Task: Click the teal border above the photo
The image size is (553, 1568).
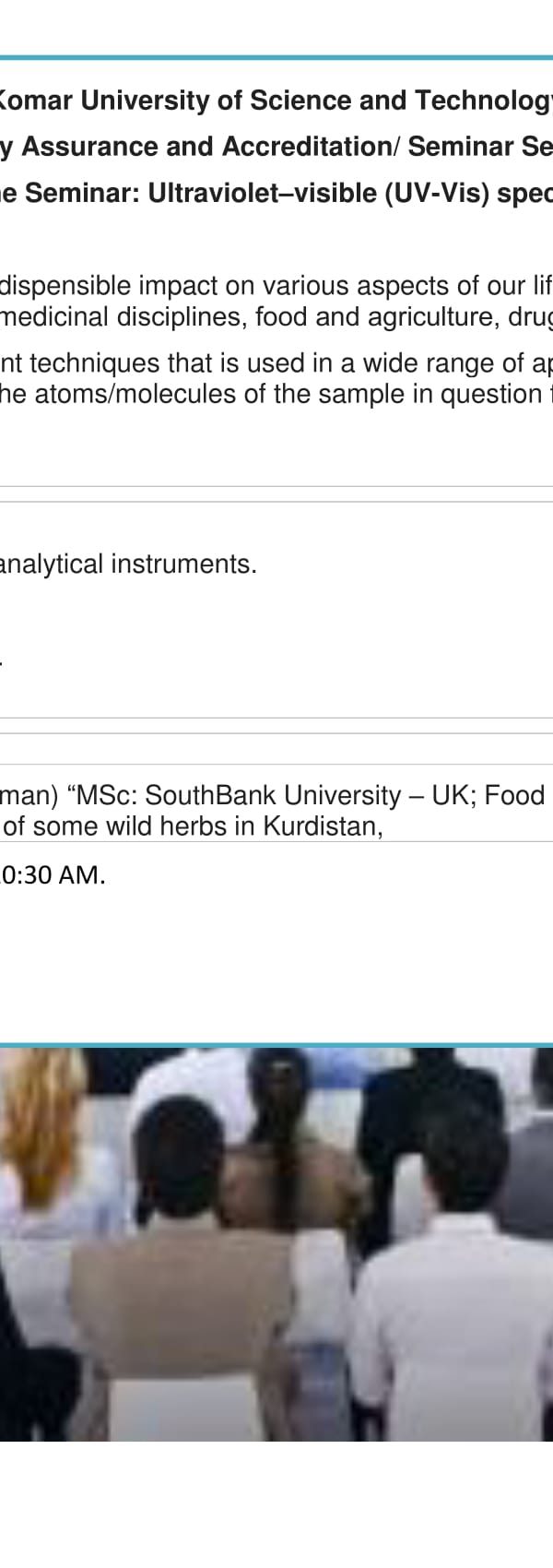Action: pyautogui.click(x=276, y=1046)
